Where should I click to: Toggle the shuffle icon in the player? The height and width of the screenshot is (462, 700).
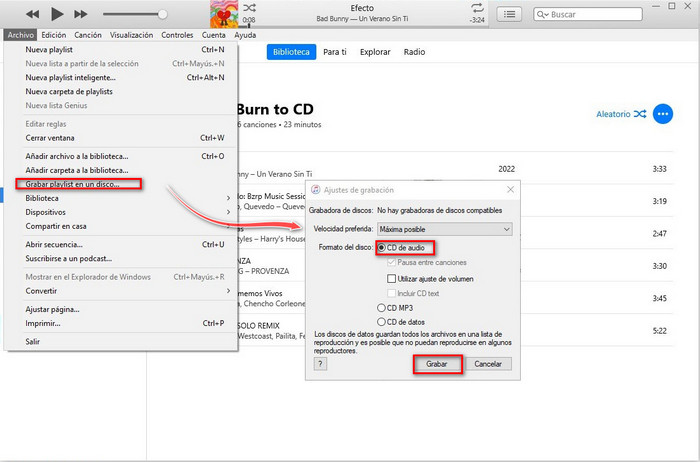pyautogui.click(x=250, y=8)
